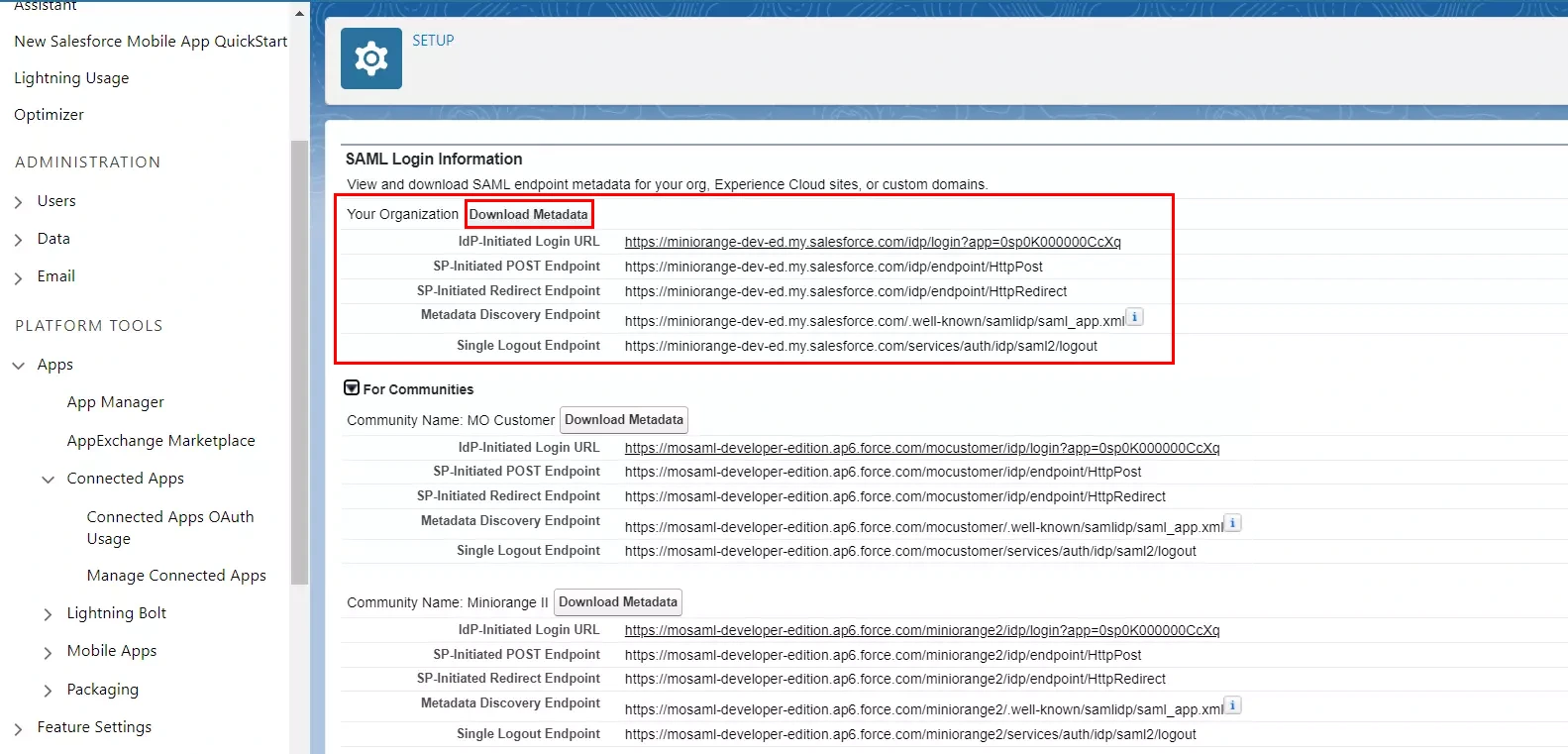Image resolution: width=1568 pixels, height=754 pixels.
Task: Open Optimizer in sidebar
Action: coord(49,115)
